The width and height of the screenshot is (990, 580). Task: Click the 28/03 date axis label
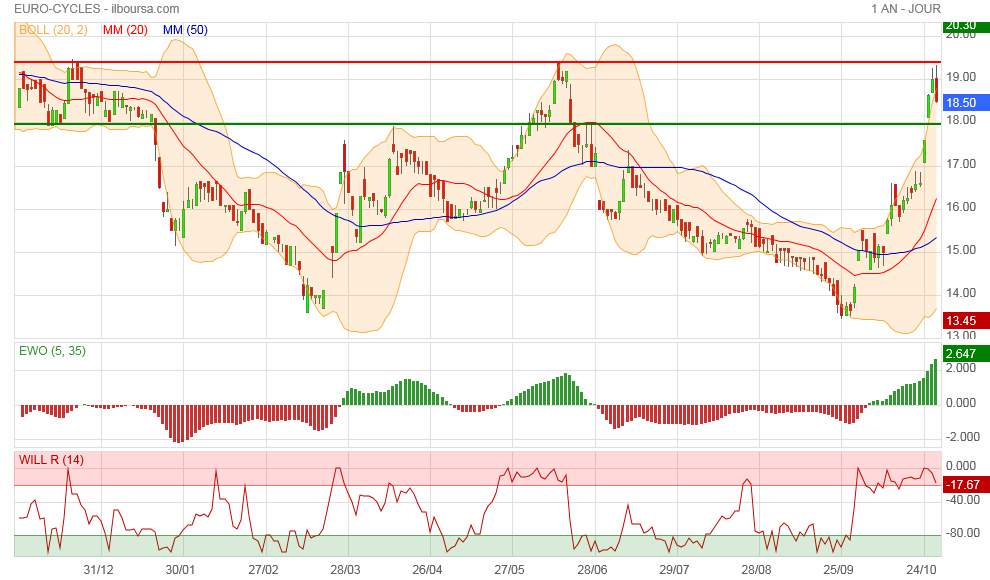click(345, 570)
